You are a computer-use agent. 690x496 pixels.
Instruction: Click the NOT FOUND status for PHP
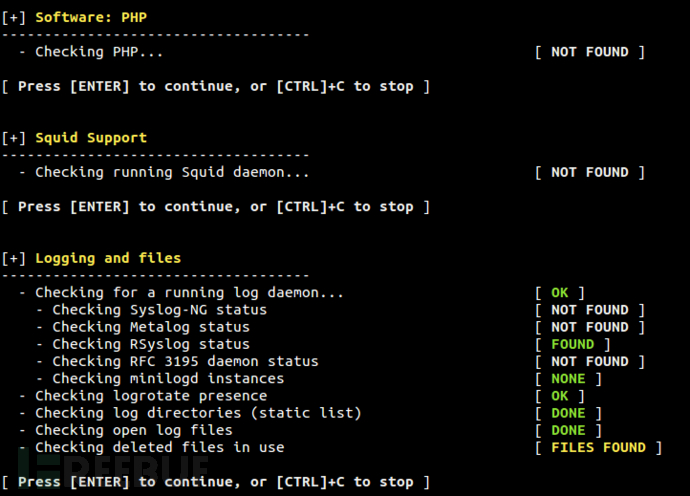point(590,52)
